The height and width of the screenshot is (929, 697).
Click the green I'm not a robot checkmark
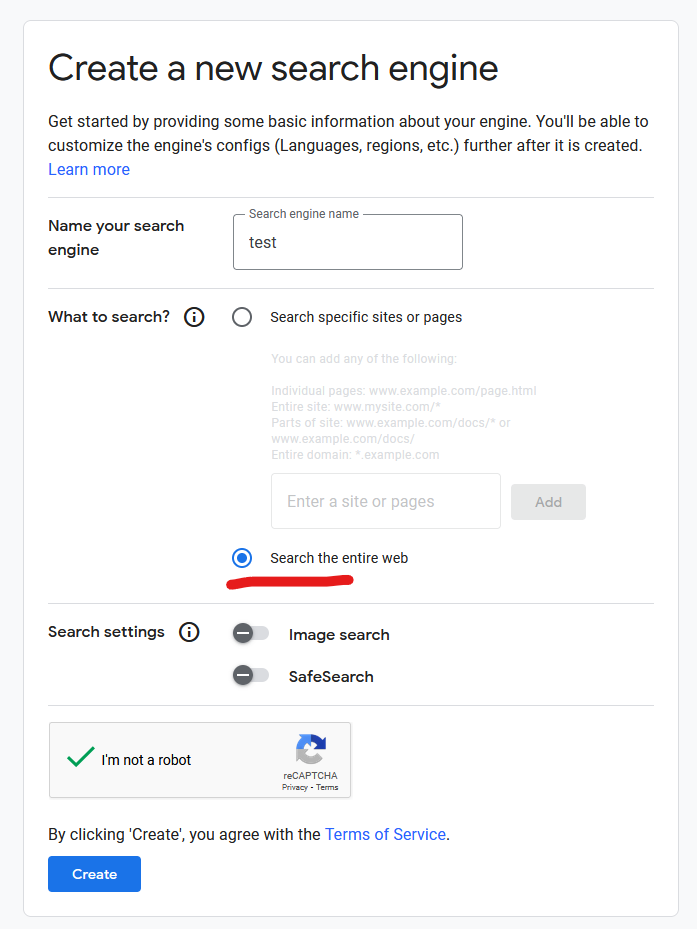tap(81, 758)
